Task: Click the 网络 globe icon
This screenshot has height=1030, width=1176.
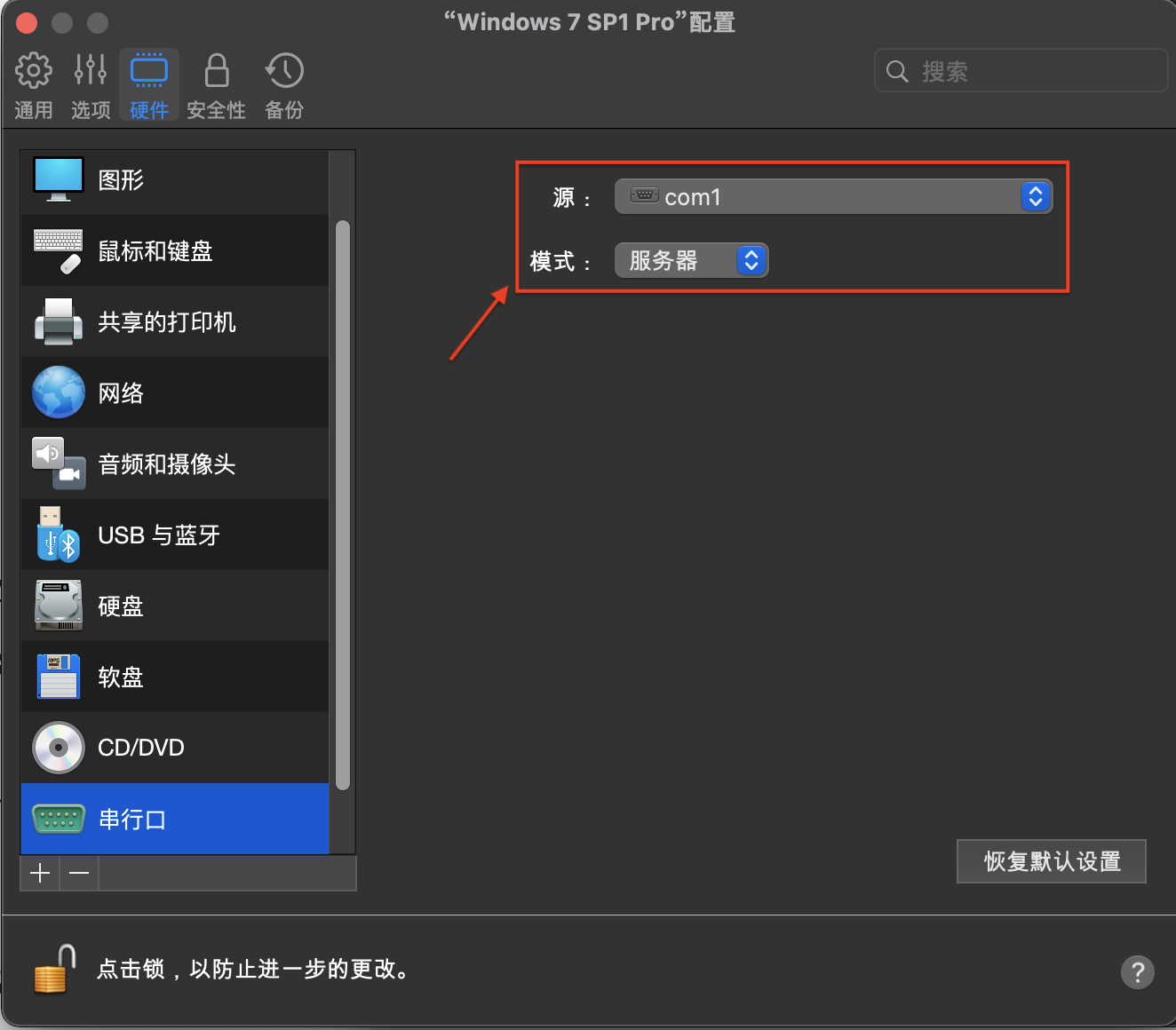Action: pyautogui.click(x=59, y=392)
